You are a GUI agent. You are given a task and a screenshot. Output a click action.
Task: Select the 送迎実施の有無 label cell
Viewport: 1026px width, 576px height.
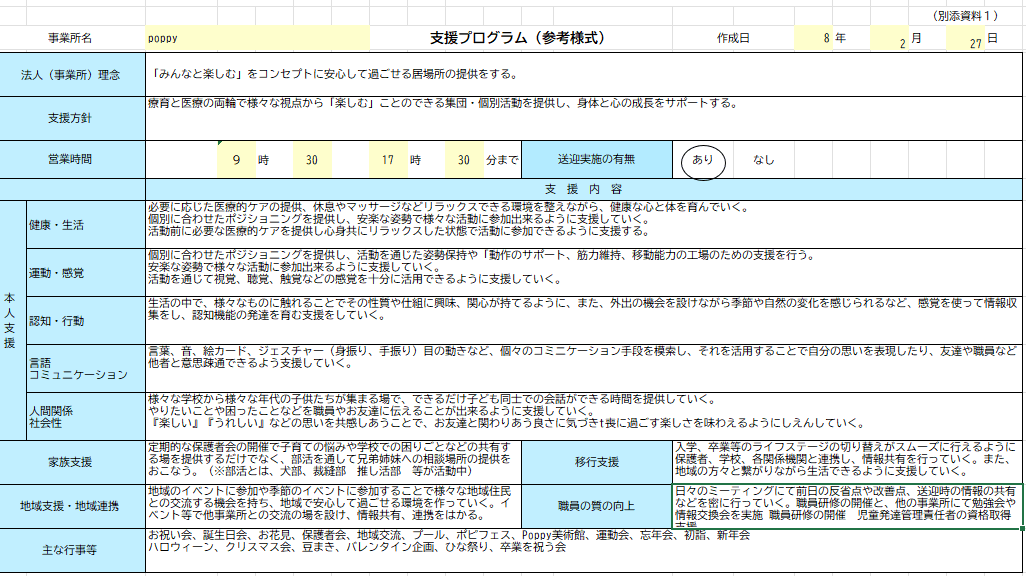coord(596,160)
